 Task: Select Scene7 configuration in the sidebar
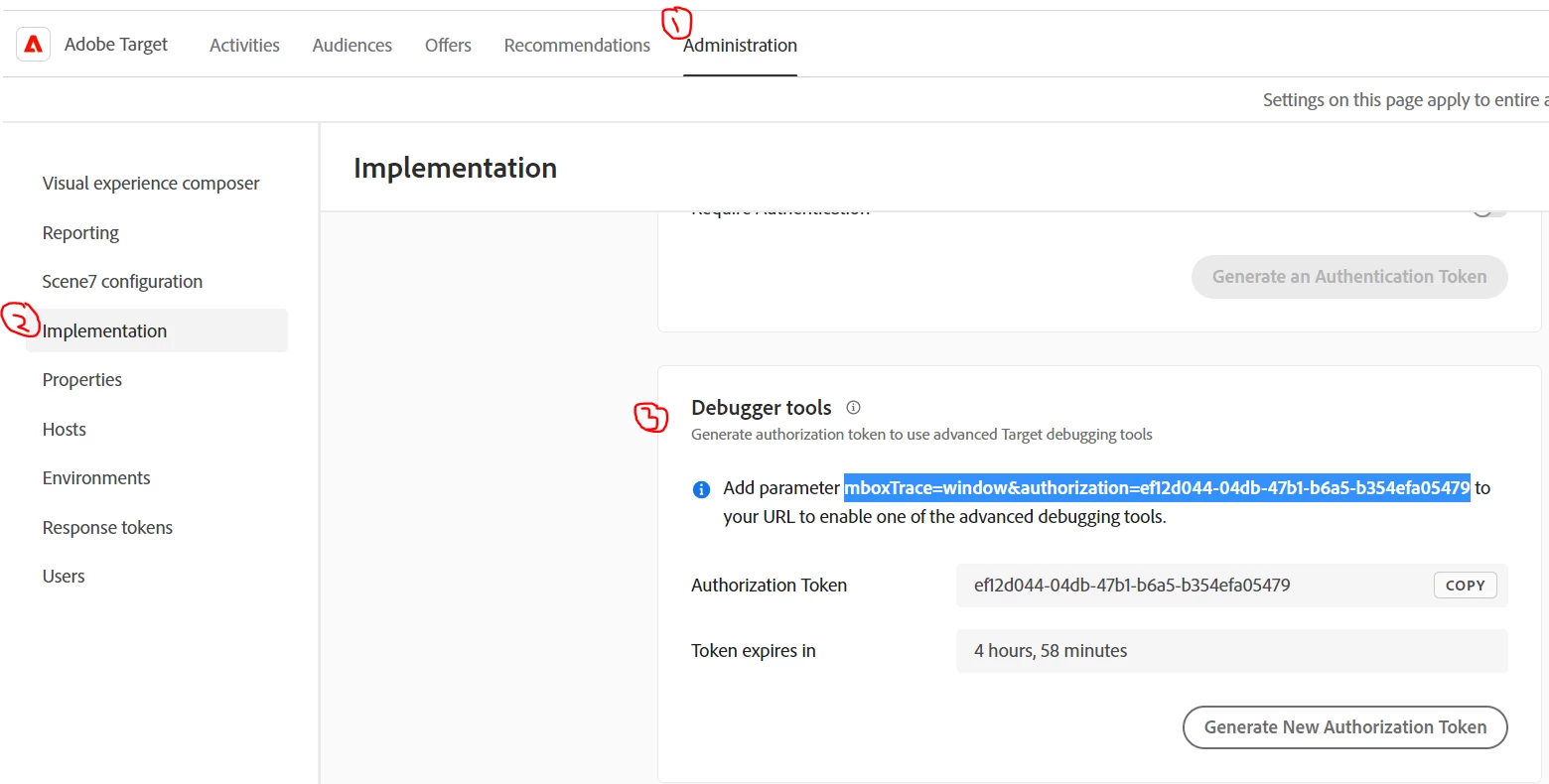pyautogui.click(x=122, y=282)
